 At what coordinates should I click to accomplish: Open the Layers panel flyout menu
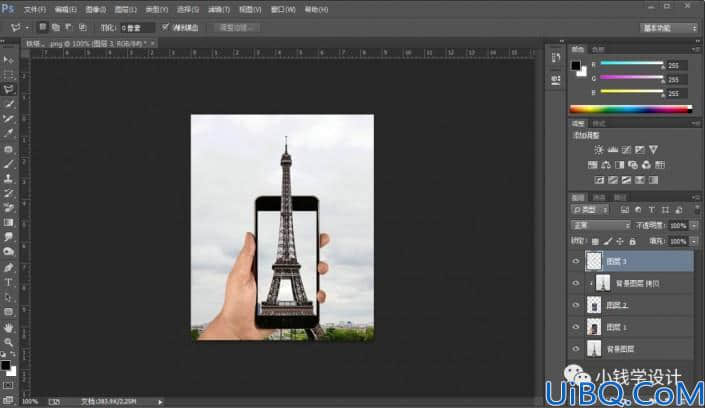tap(696, 197)
